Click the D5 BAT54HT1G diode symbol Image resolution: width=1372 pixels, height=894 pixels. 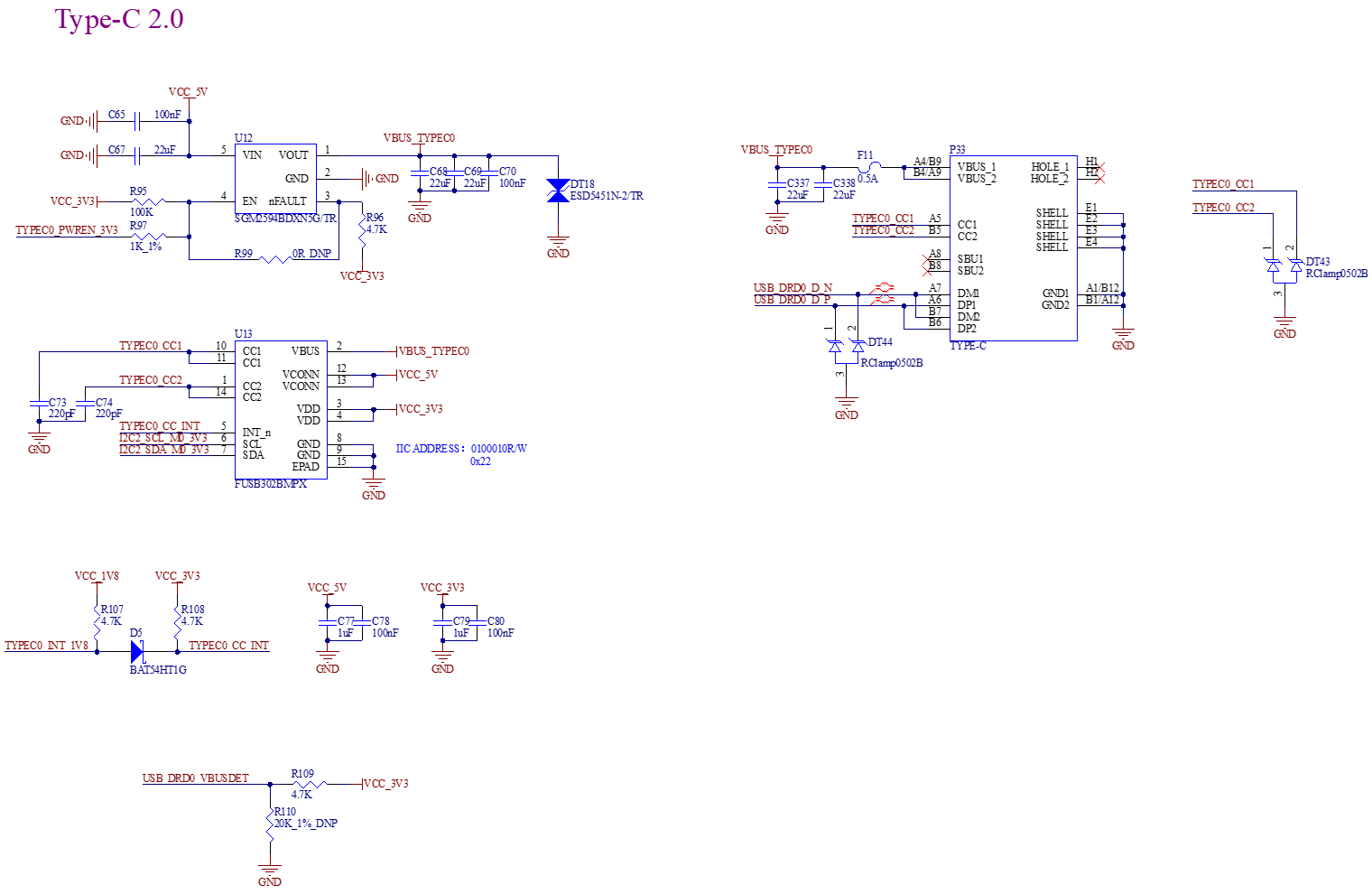coord(137,651)
